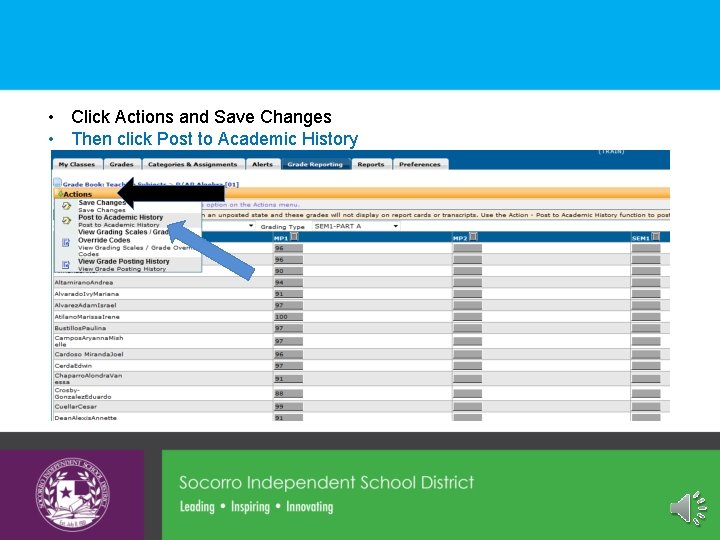Go to the Alerts tab
This screenshot has width=720, height=540.
(262, 164)
